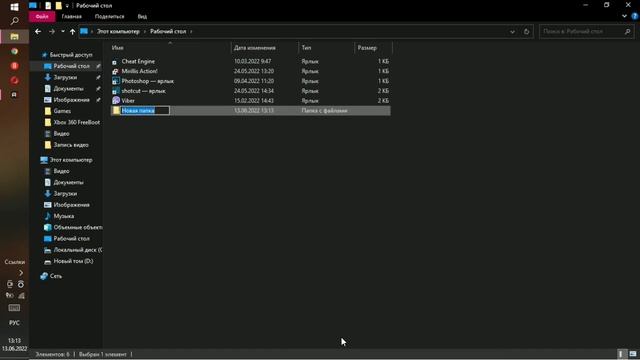Open touch keyboard tray icon

[x=14, y=308]
